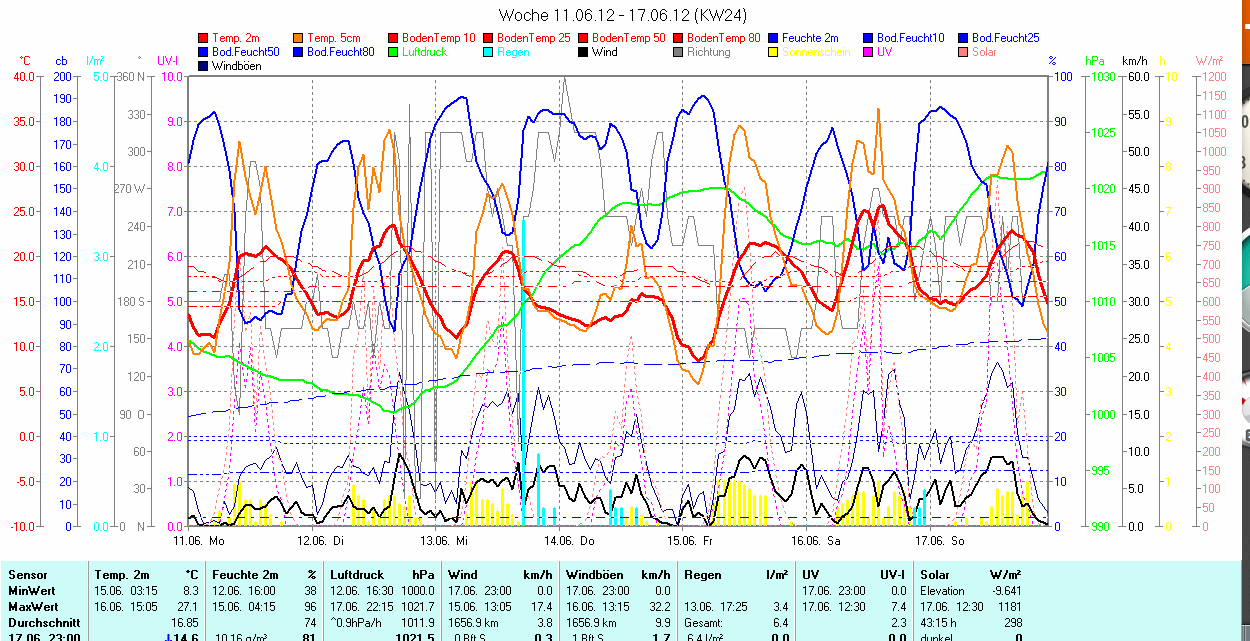Click the dark Windböen legend square
Viewport: 1250px width, 641px height.
204,66
